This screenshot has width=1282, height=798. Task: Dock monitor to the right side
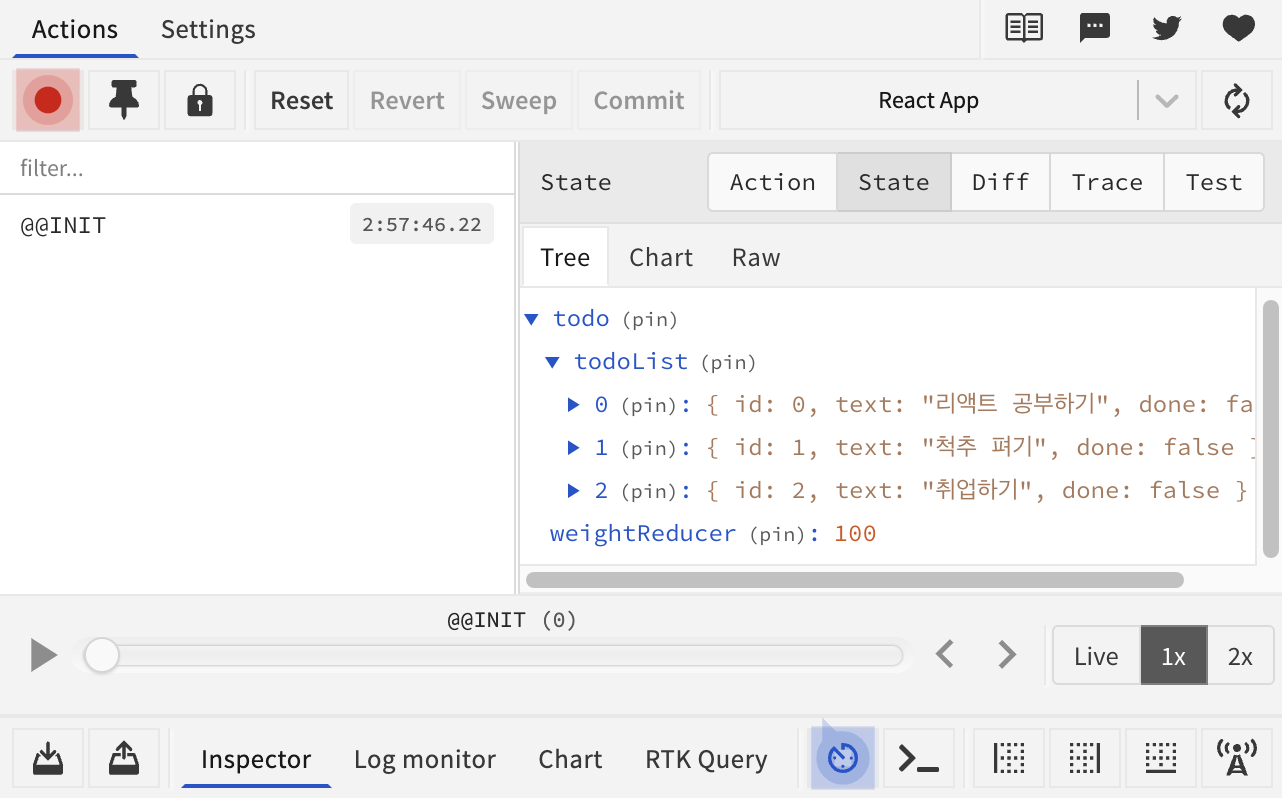pyautogui.click(x=1085, y=758)
